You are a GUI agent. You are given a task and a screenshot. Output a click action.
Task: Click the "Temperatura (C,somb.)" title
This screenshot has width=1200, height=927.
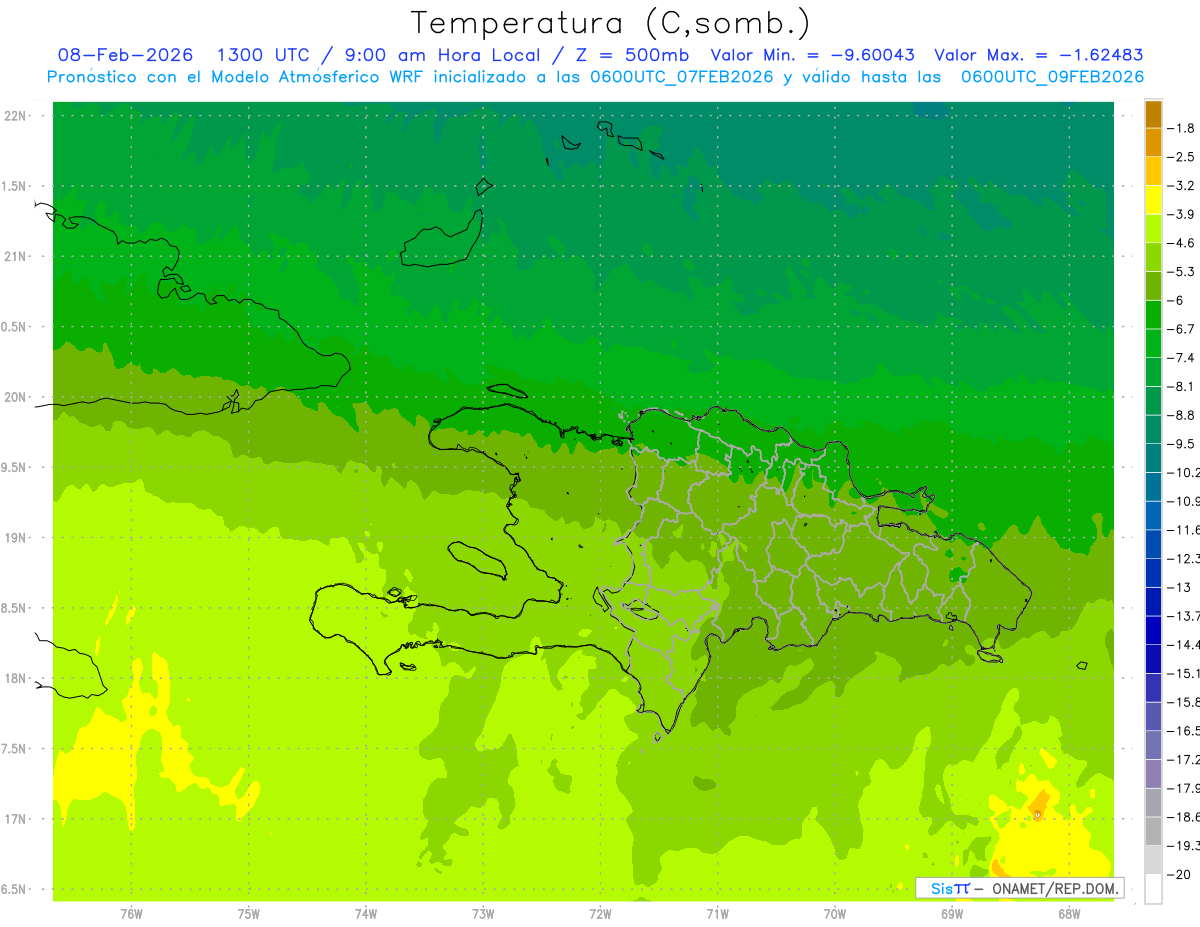[611, 23]
